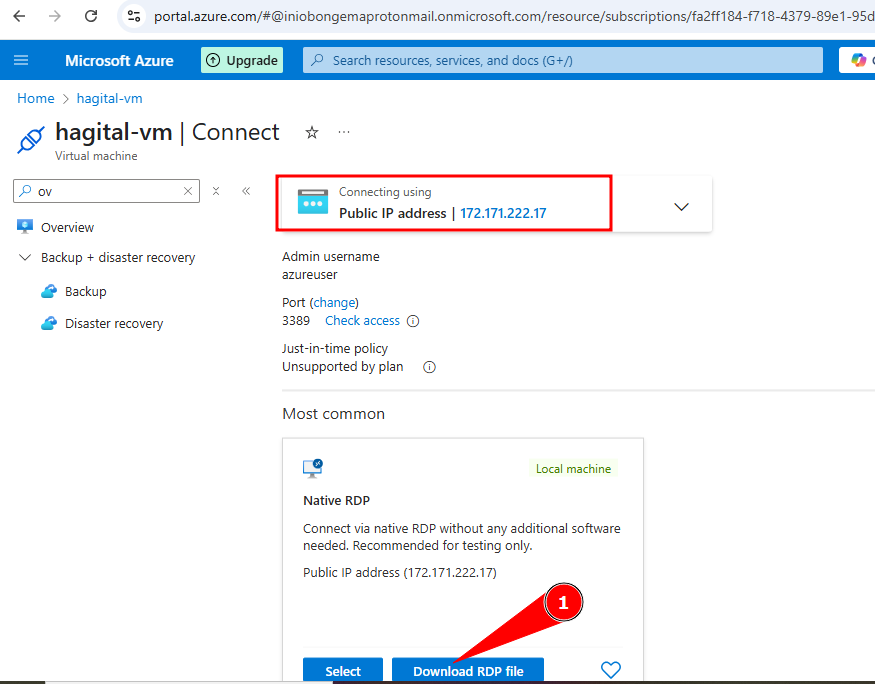Open the Overview menu item

coord(68,227)
